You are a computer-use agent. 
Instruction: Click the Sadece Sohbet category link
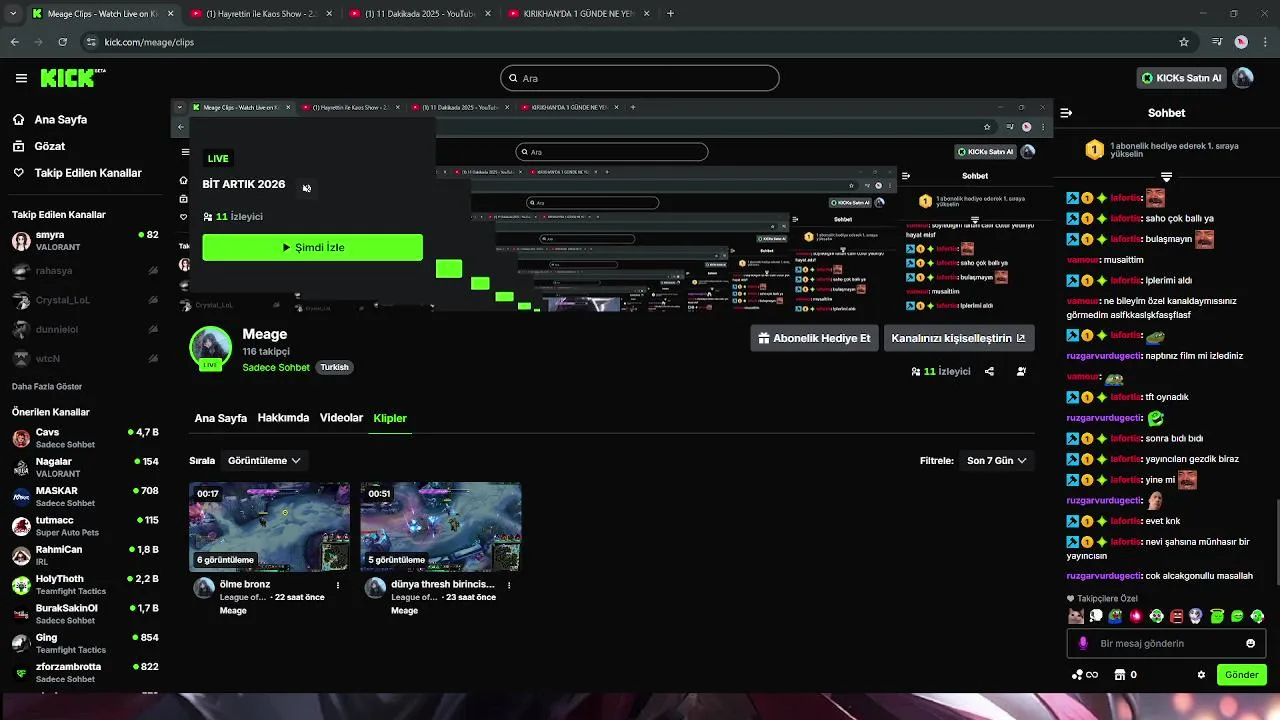point(276,367)
